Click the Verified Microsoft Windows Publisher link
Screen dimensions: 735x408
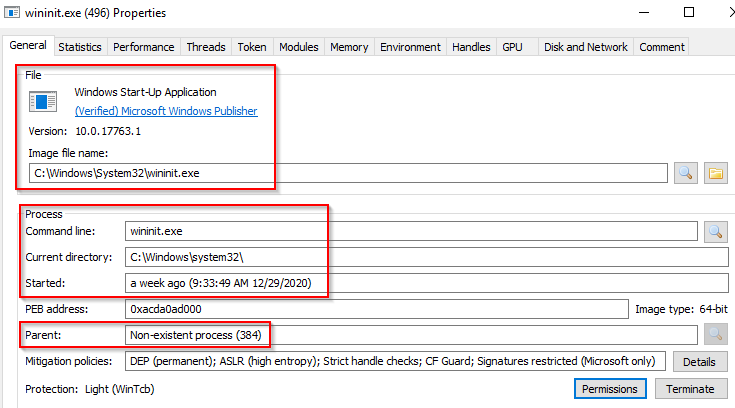pyautogui.click(x=166, y=111)
